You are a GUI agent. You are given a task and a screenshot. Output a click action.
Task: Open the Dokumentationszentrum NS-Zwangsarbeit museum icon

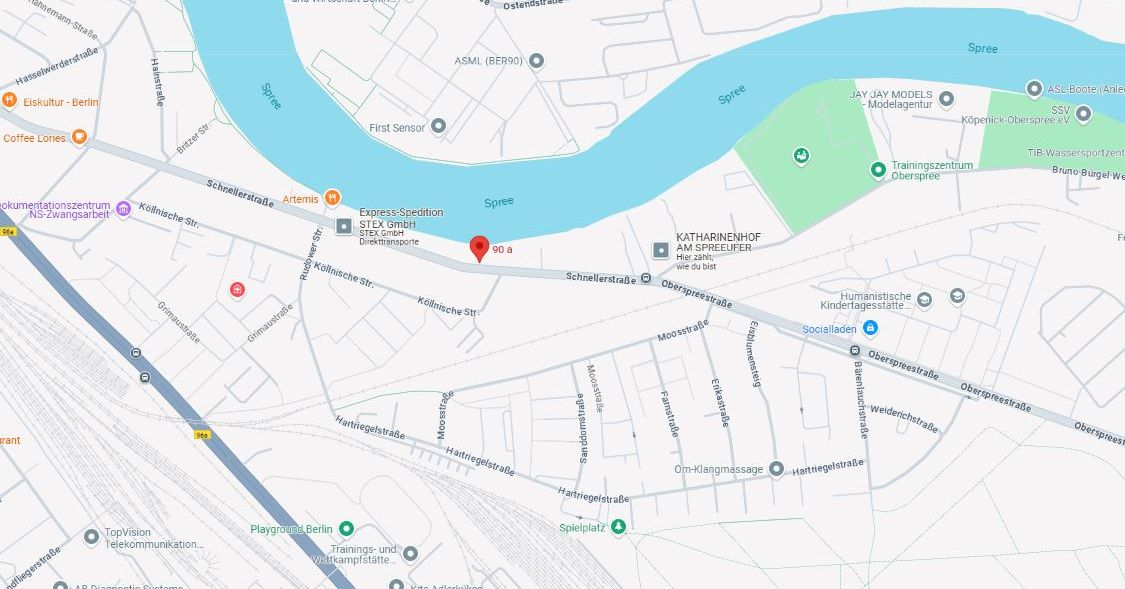click(x=123, y=209)
